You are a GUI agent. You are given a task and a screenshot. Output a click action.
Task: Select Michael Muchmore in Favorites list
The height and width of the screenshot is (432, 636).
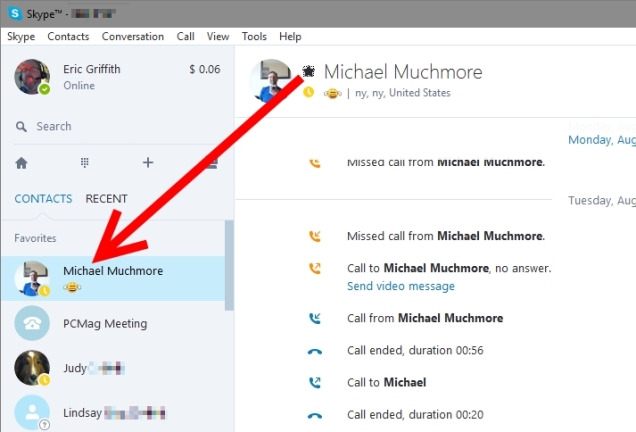pos(113,278)
